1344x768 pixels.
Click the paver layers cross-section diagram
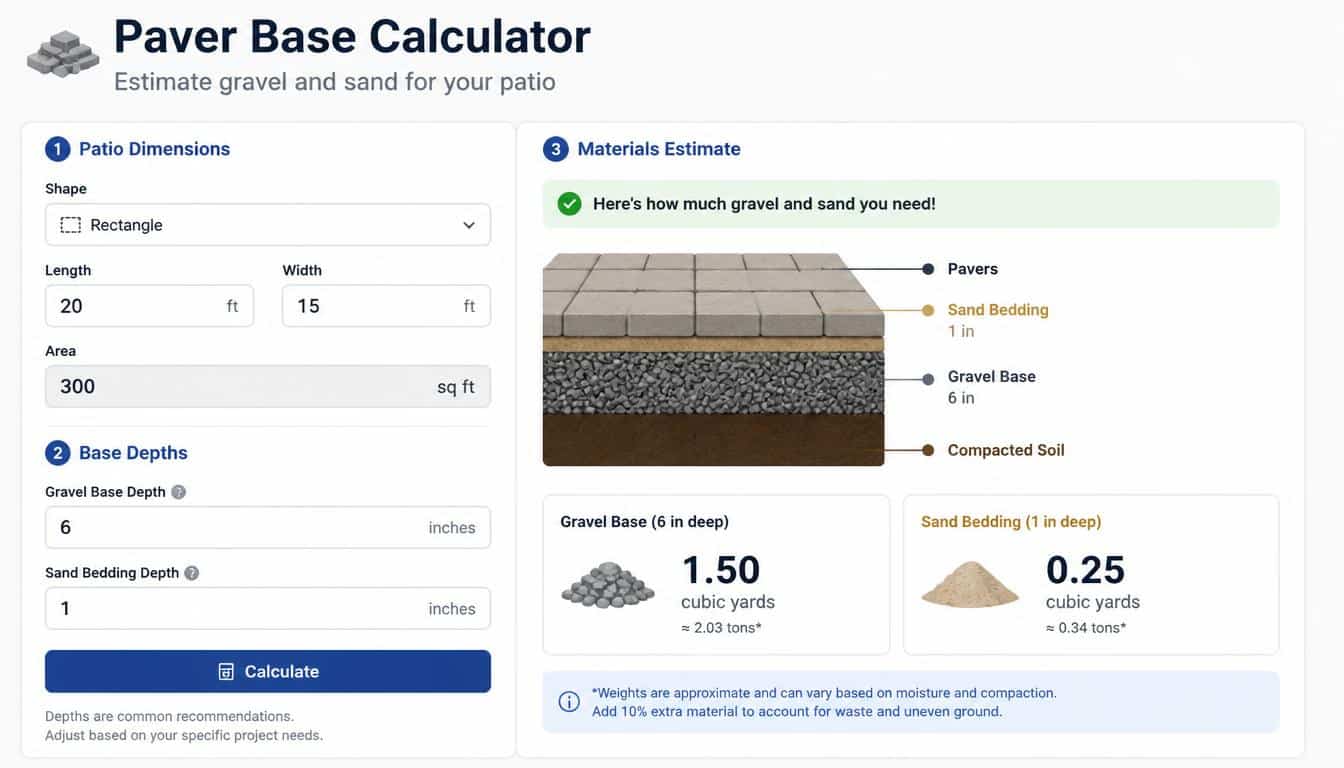(713, 360)
